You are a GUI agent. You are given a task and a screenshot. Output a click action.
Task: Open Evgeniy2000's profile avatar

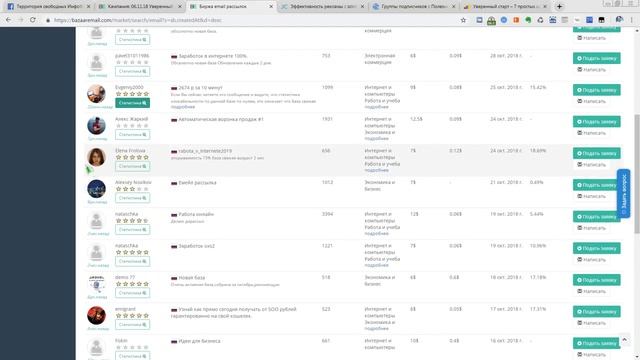click(96, 94)
